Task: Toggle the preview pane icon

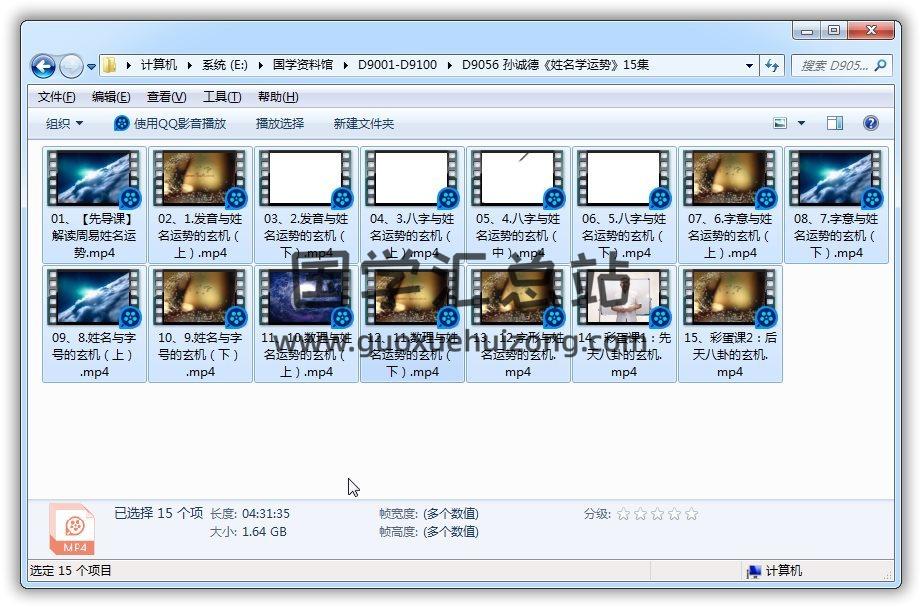Action: [x=834, y=123]
